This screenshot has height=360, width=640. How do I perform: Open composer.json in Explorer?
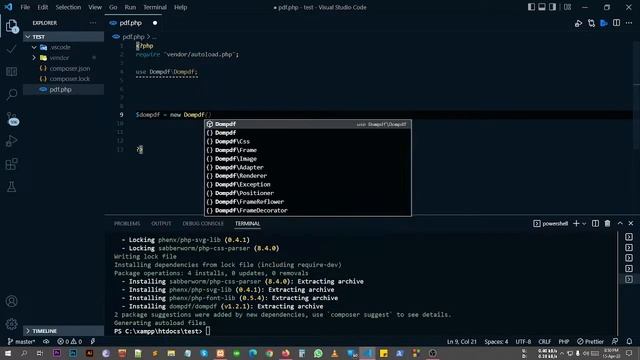(64, 69)
